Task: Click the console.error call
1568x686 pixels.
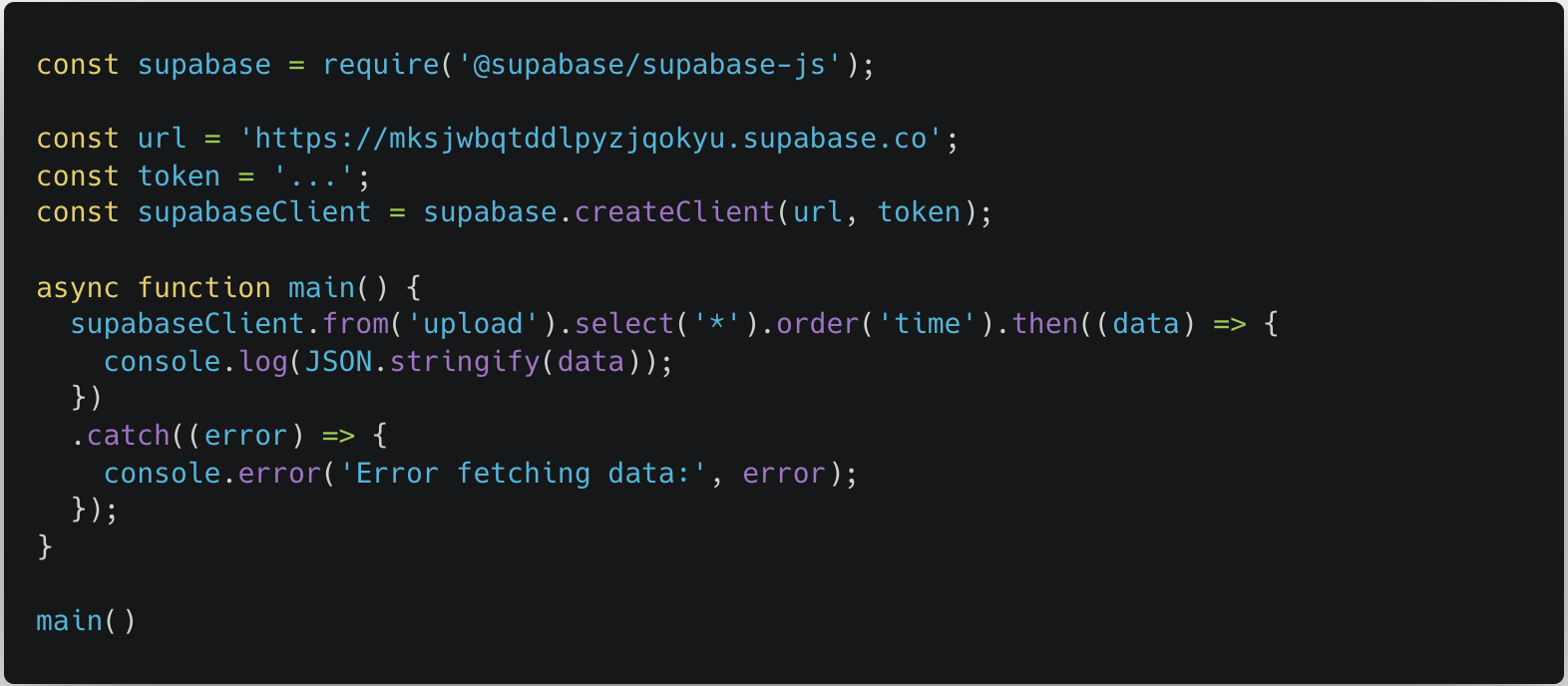Action: click(212, 474)
